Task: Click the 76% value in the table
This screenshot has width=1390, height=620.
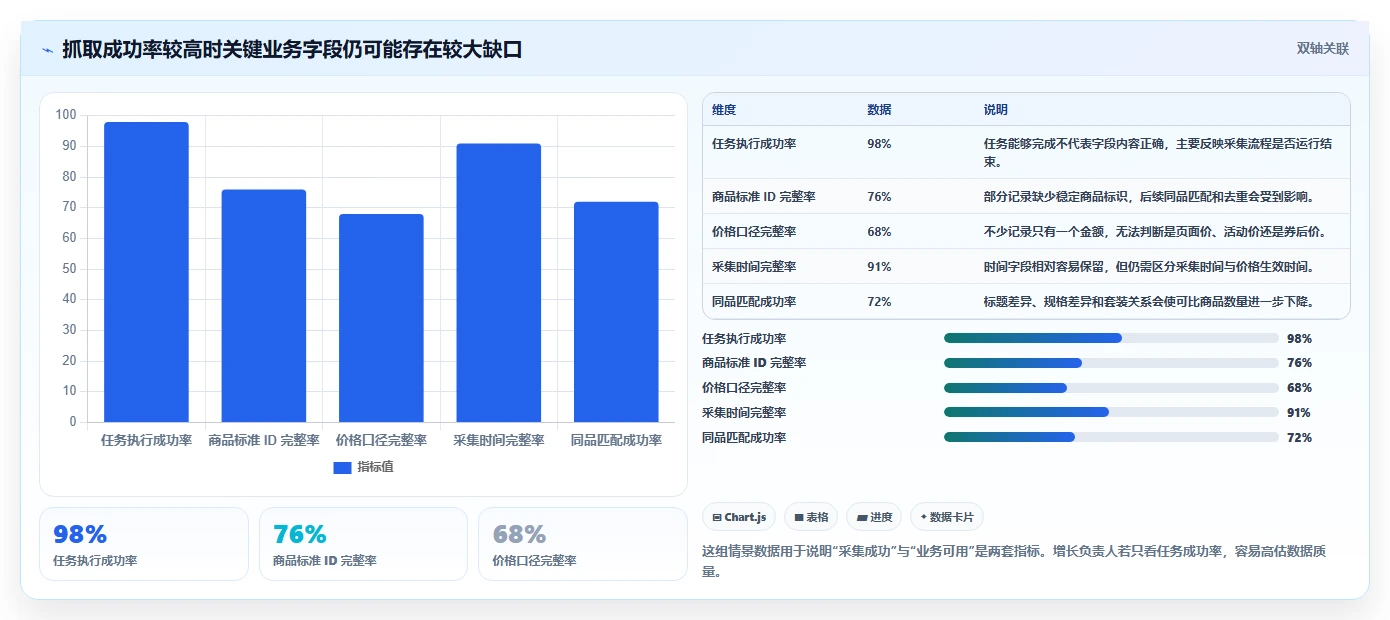Action: pos(879,197)
